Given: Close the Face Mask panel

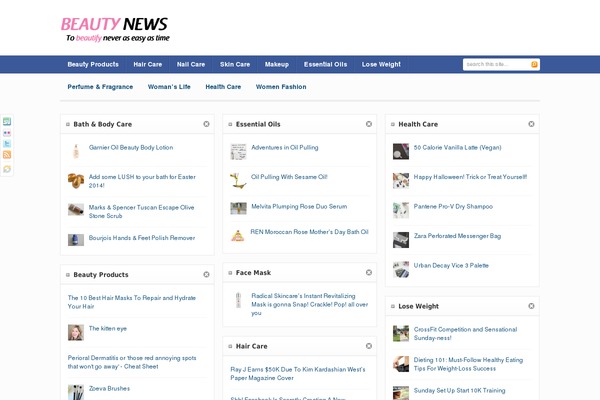Looking at the screenshot, I should [x=369, y=273].
